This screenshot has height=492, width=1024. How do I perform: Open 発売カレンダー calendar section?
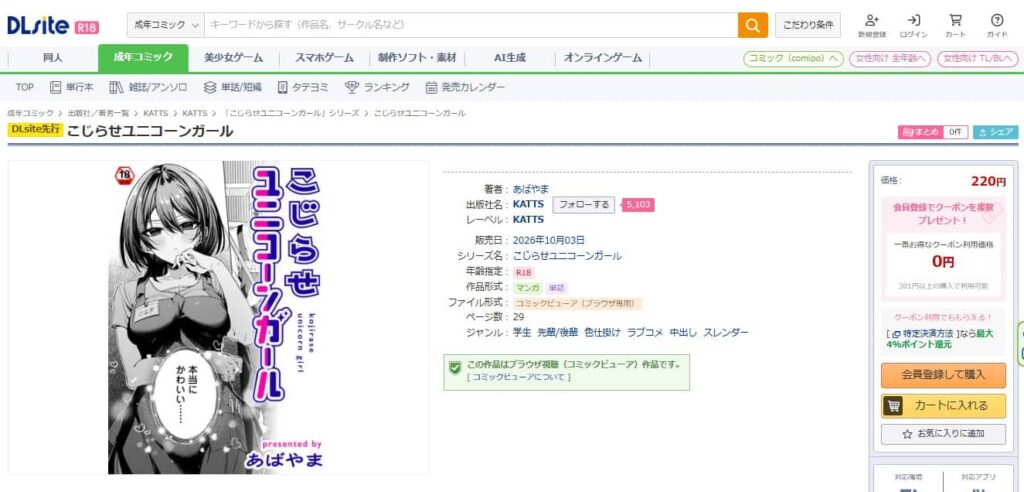click(465, 87)
